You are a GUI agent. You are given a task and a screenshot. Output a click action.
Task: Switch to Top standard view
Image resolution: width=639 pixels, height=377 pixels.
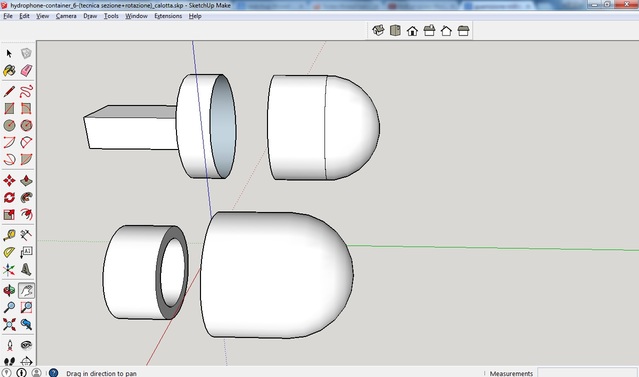tap(395, 31)
